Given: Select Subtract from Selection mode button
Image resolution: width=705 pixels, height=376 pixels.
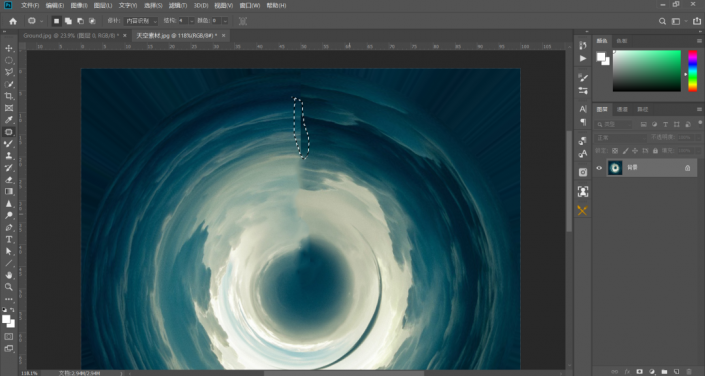Looking at the screenshot, I should pos(80,21).
